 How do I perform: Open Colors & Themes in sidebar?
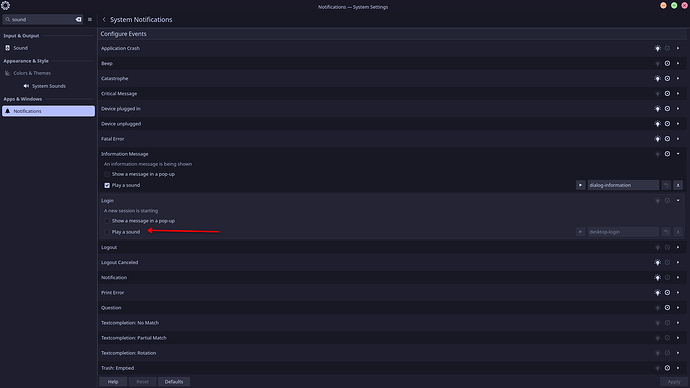48,73
